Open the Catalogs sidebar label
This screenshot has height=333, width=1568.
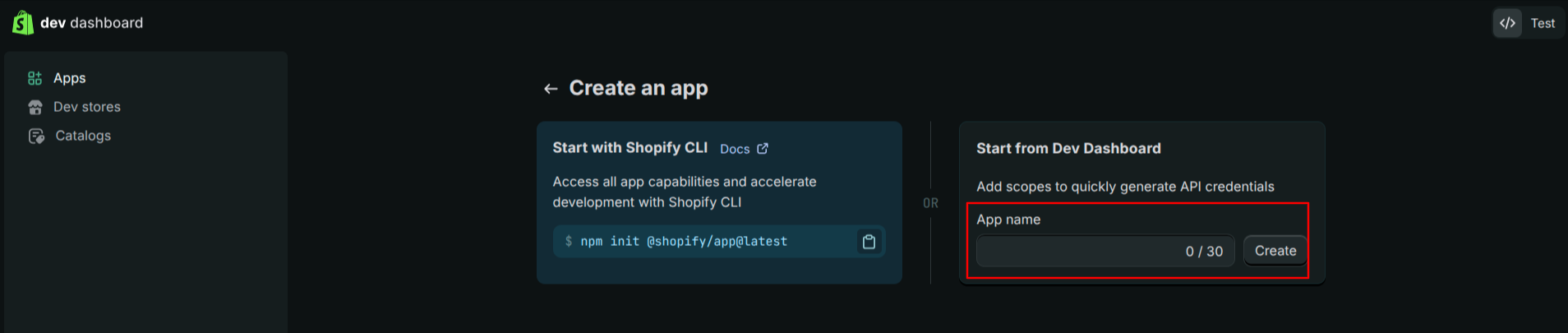tap(83, 136)
